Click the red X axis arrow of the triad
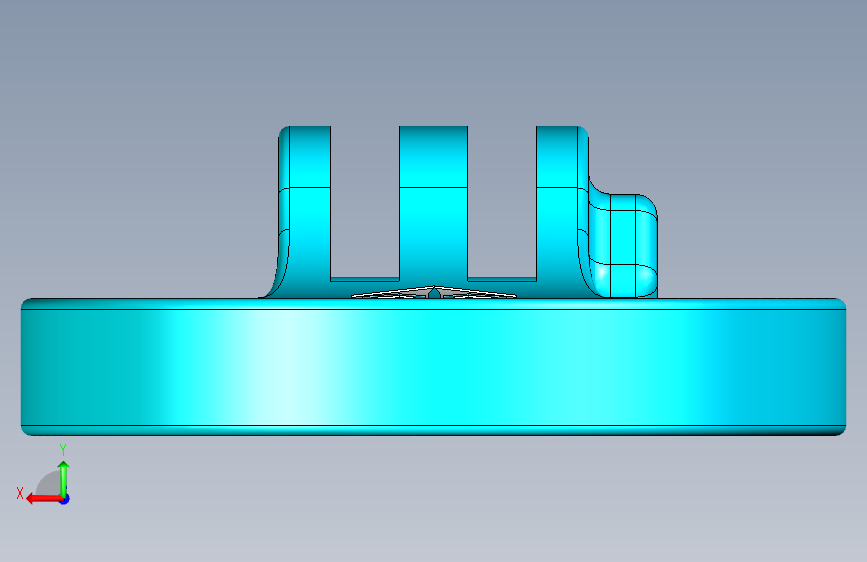 [43, 499]
